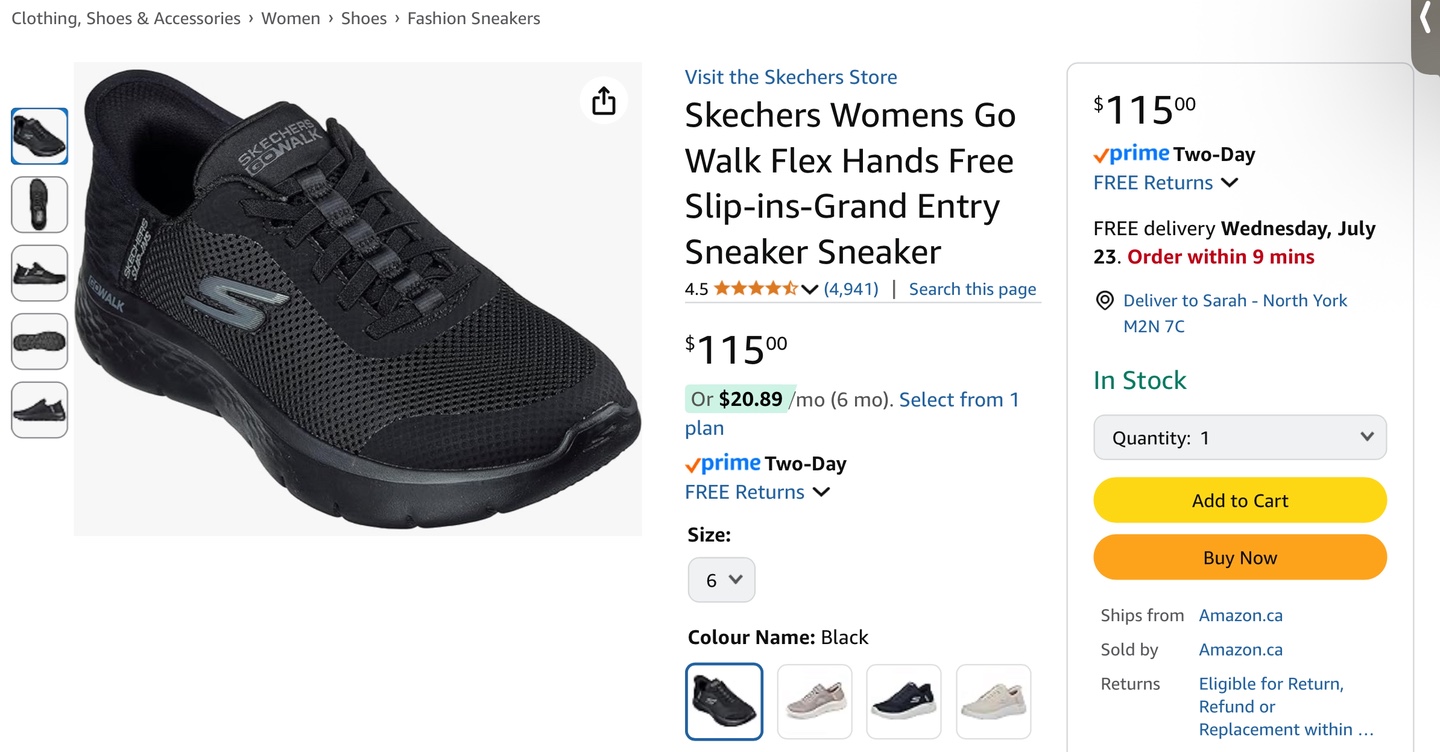Click the share icon on product image

pos(604,101)
